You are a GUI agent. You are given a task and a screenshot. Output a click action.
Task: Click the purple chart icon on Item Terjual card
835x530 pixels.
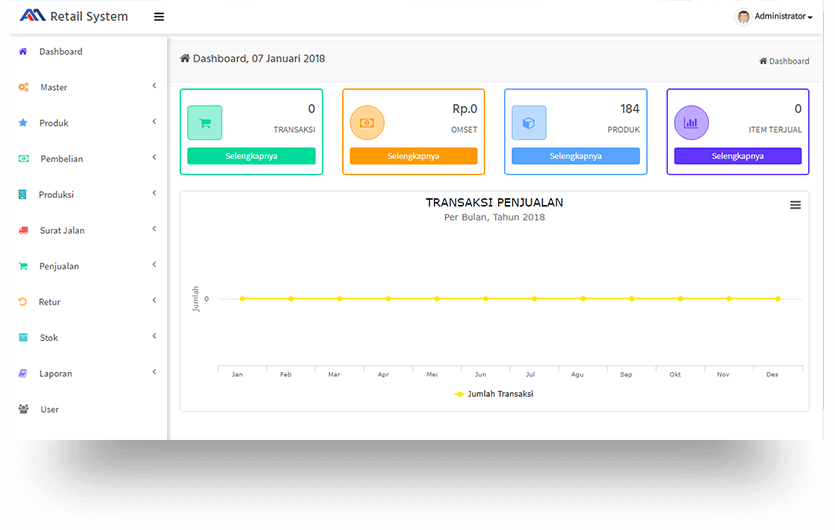pyautogui.click(x=691, y=123)
